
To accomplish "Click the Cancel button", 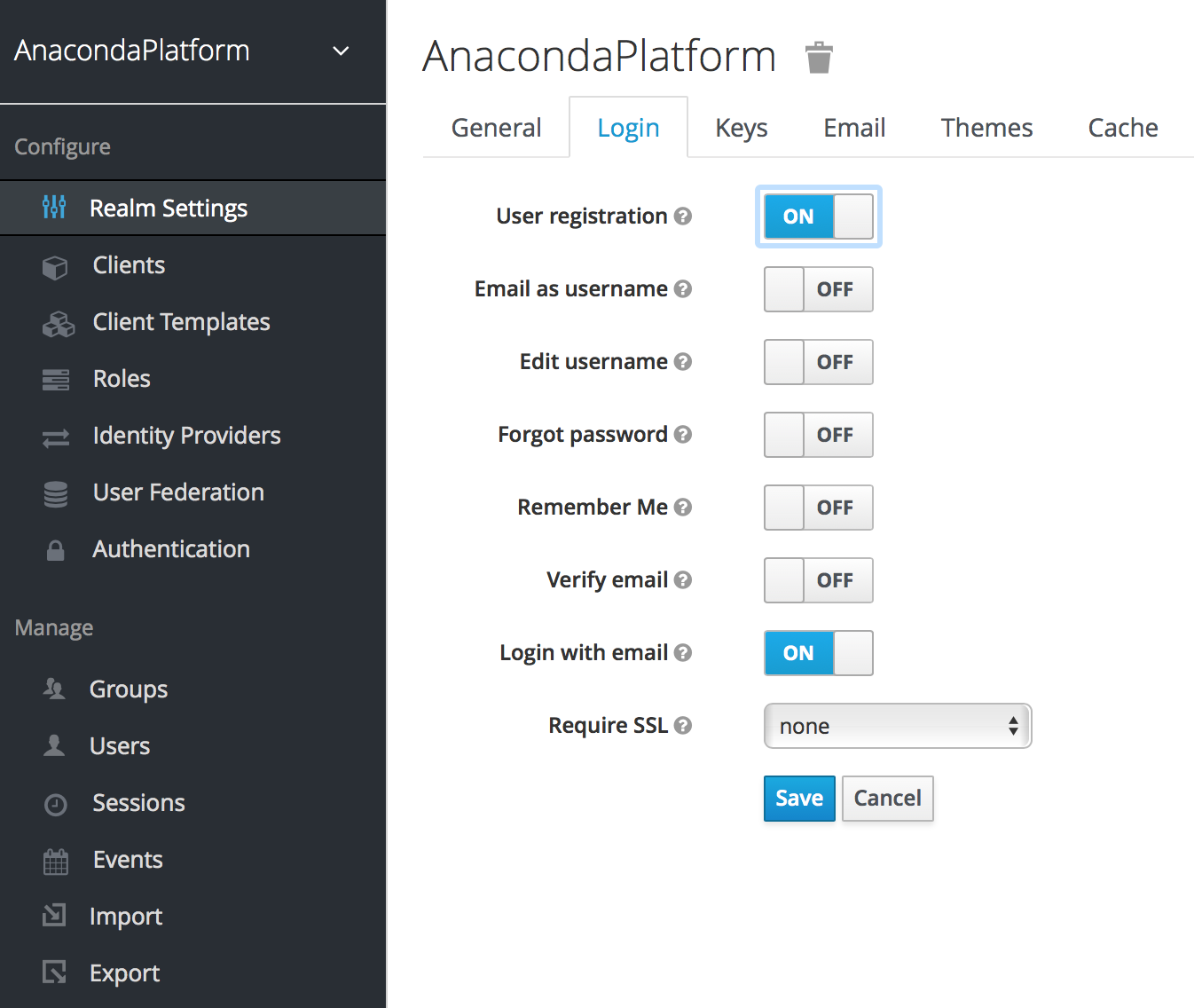I will click(887, 799).
